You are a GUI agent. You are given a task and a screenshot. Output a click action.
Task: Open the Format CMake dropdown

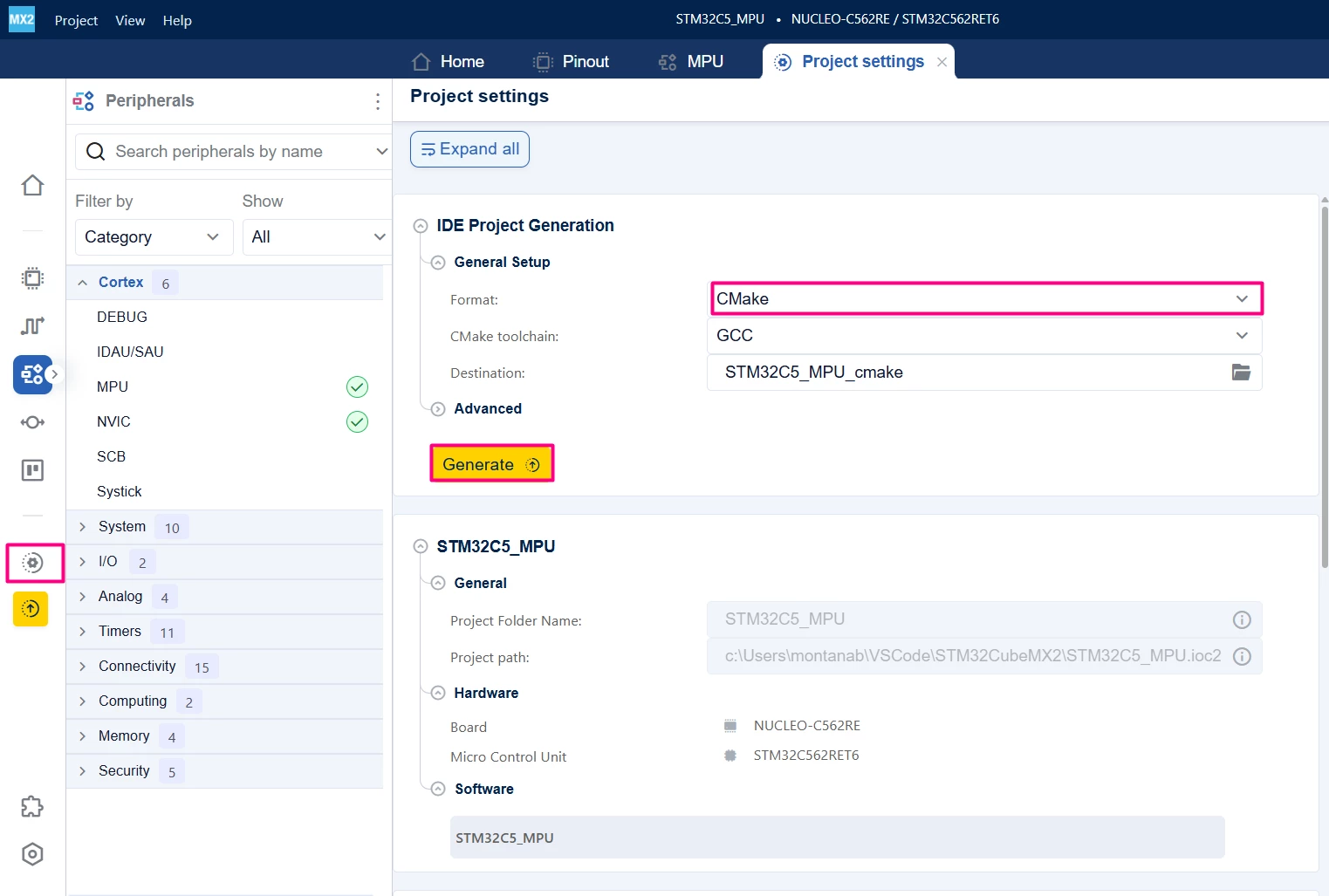[986, 298]
